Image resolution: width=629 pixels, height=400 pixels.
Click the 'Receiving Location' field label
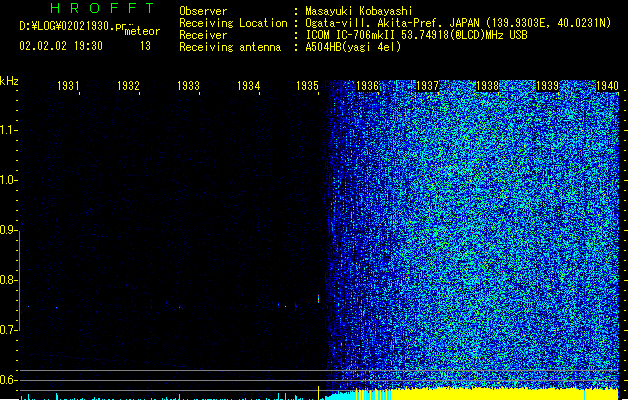(233, 23)
